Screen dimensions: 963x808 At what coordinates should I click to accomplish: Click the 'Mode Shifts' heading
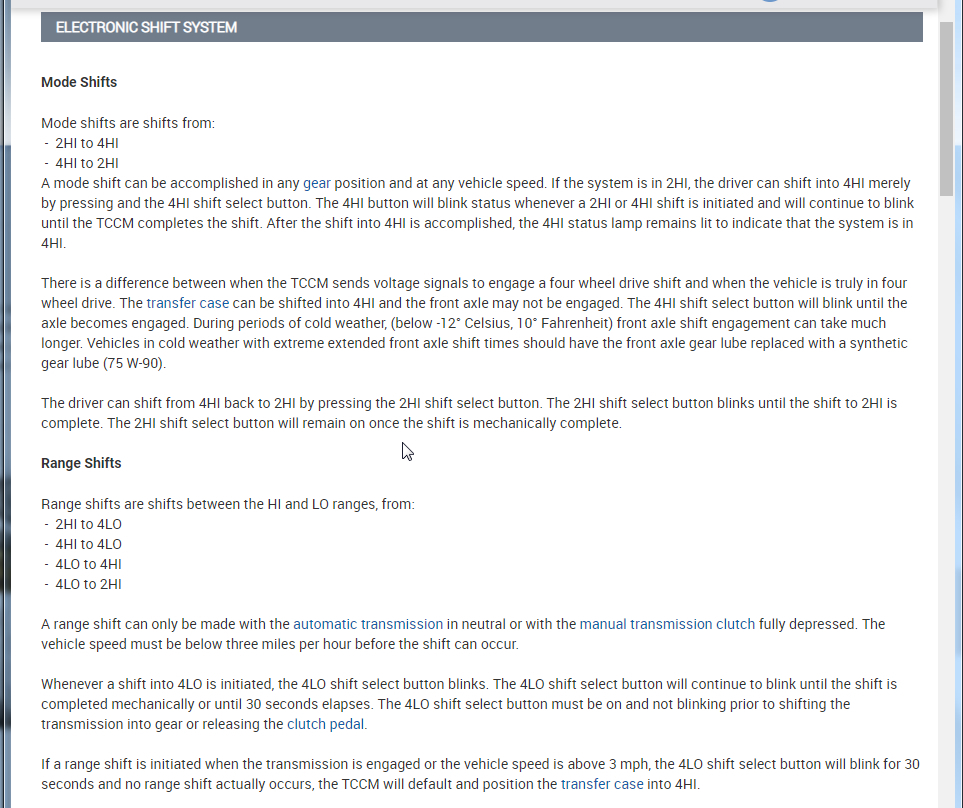(79, 82)
